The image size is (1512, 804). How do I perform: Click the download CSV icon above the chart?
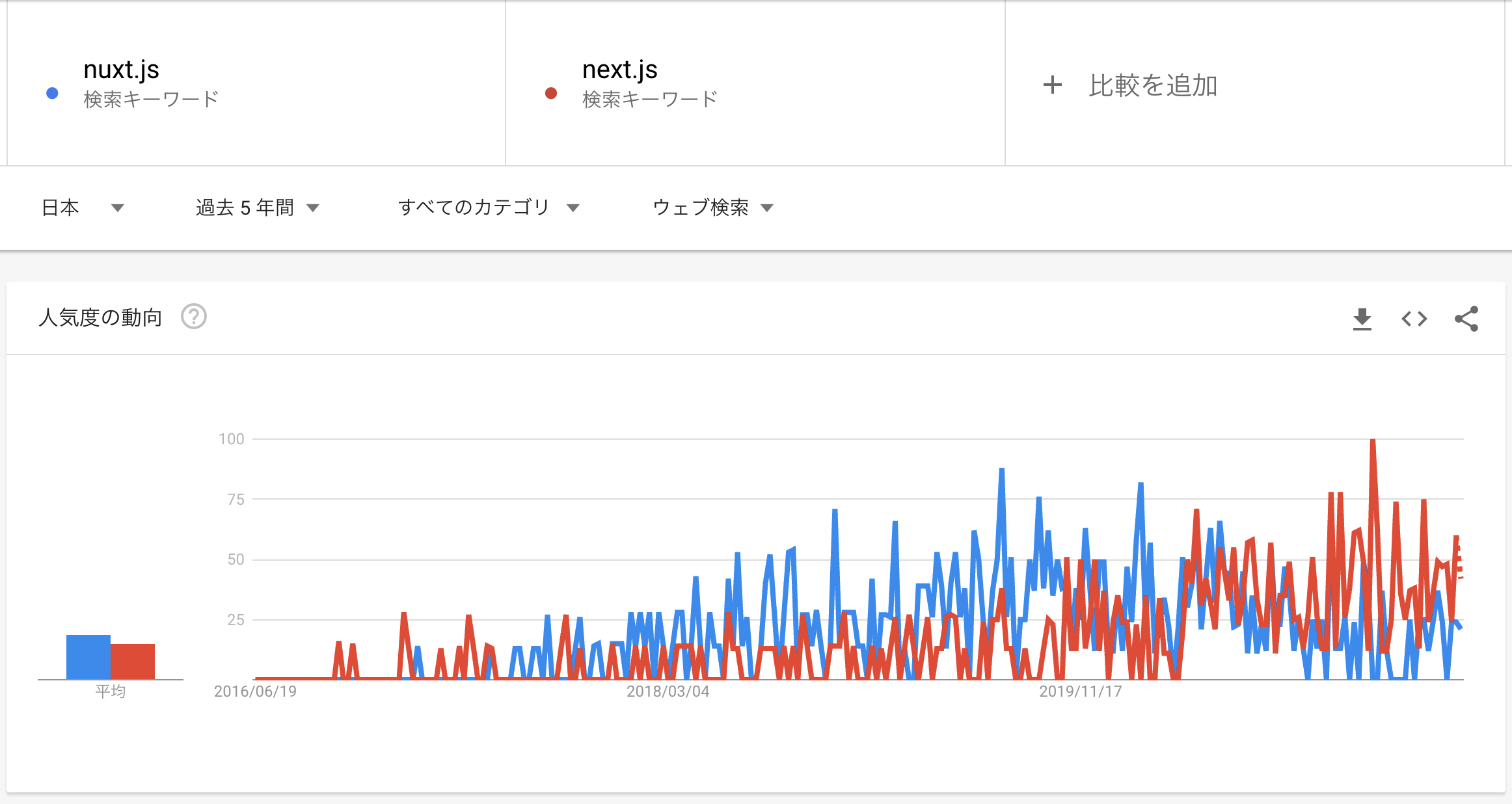[x=1362, y=318]
